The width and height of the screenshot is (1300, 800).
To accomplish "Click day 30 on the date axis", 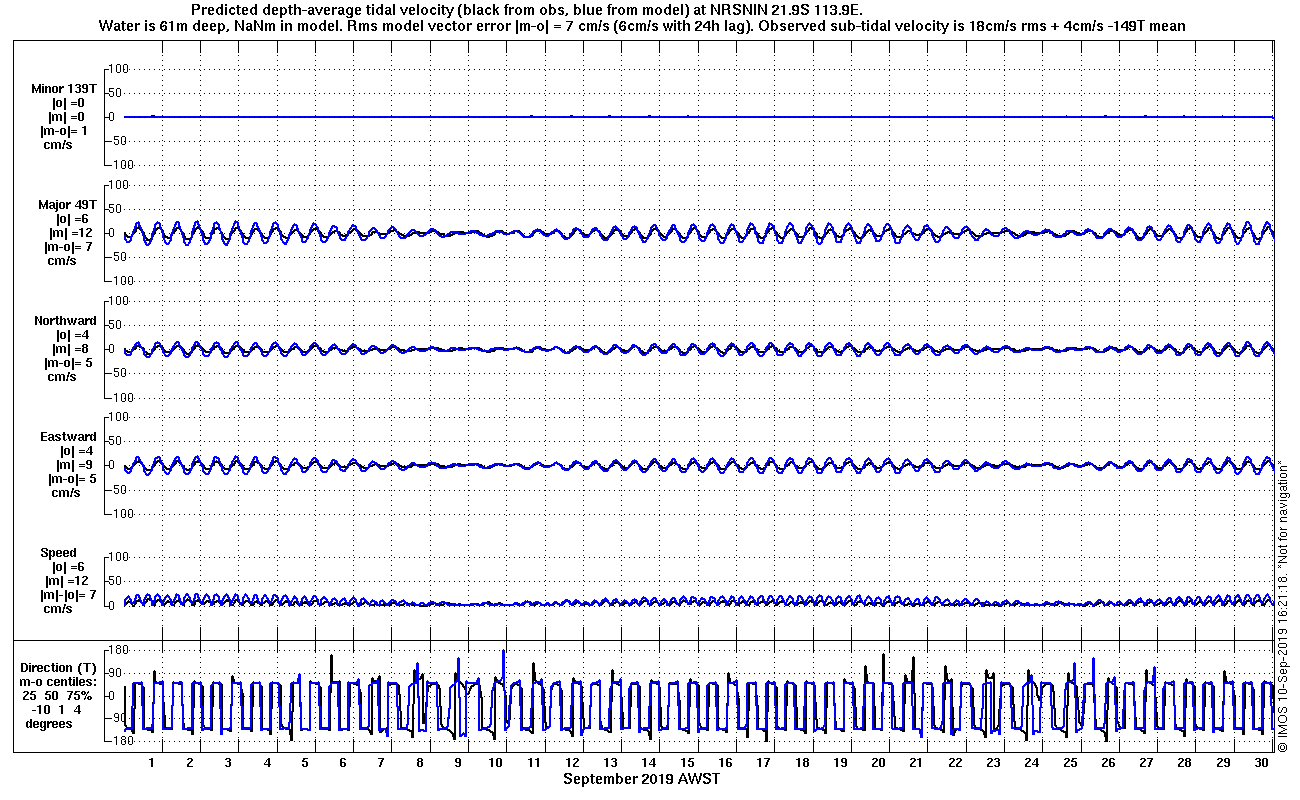I will click(1261, 762).
